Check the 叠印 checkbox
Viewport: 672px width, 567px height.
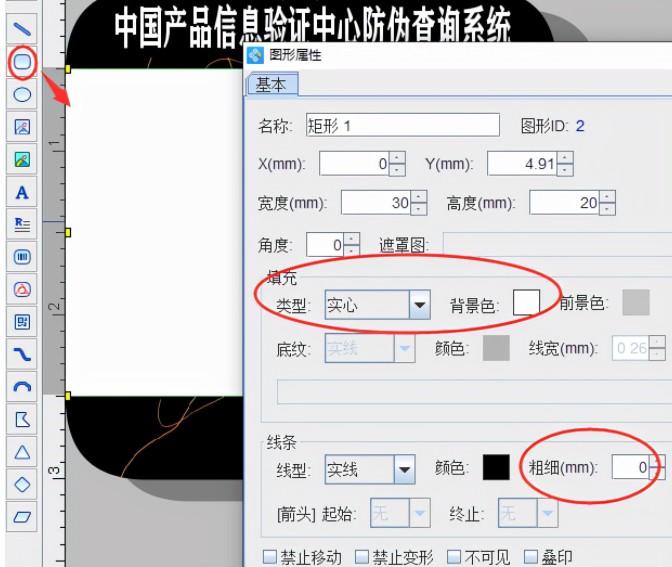click(x=531, y=557)
